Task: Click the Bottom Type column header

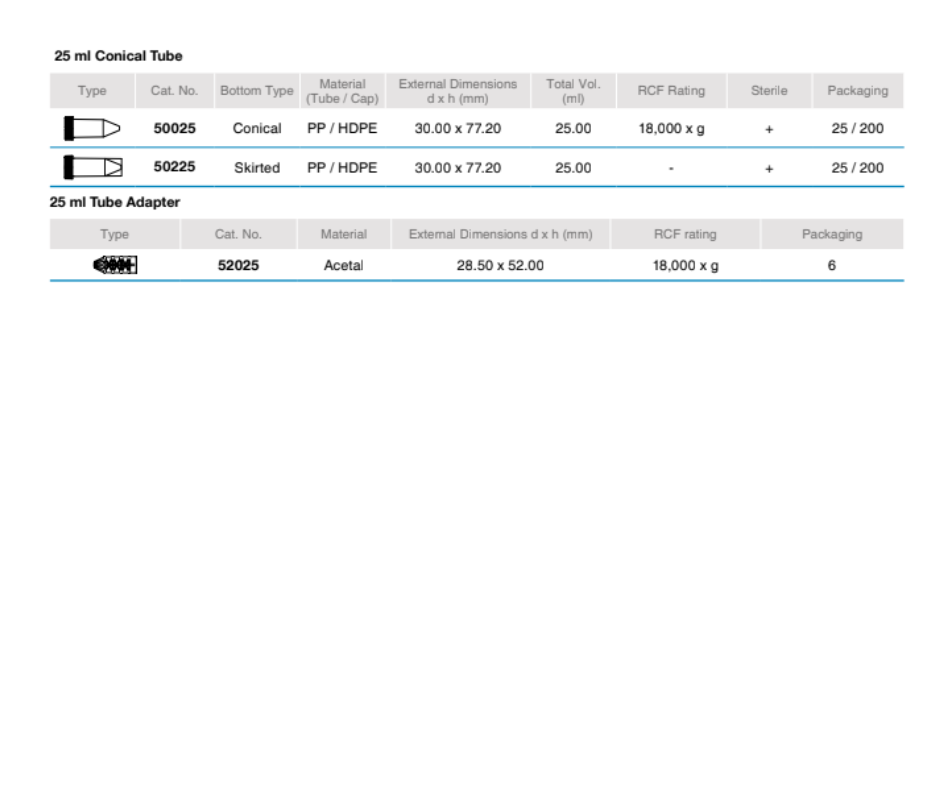Action: pos(256,91)
